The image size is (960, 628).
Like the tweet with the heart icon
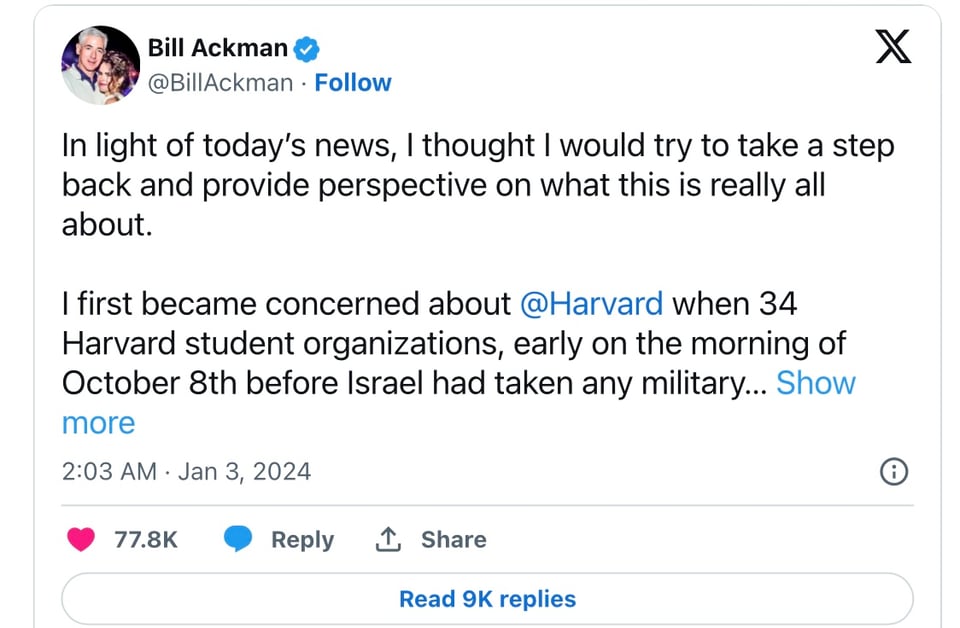80,540
